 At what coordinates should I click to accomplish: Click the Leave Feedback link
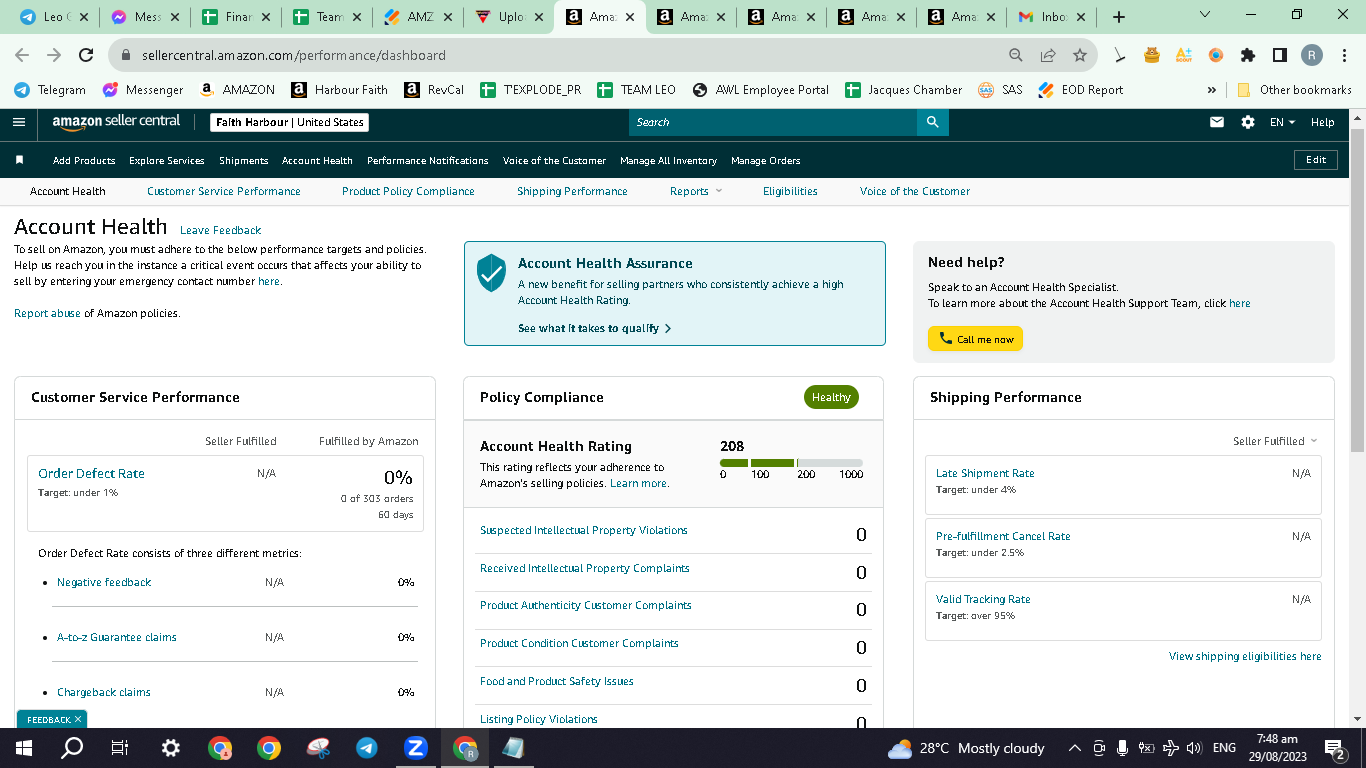(x=221, y=230)
